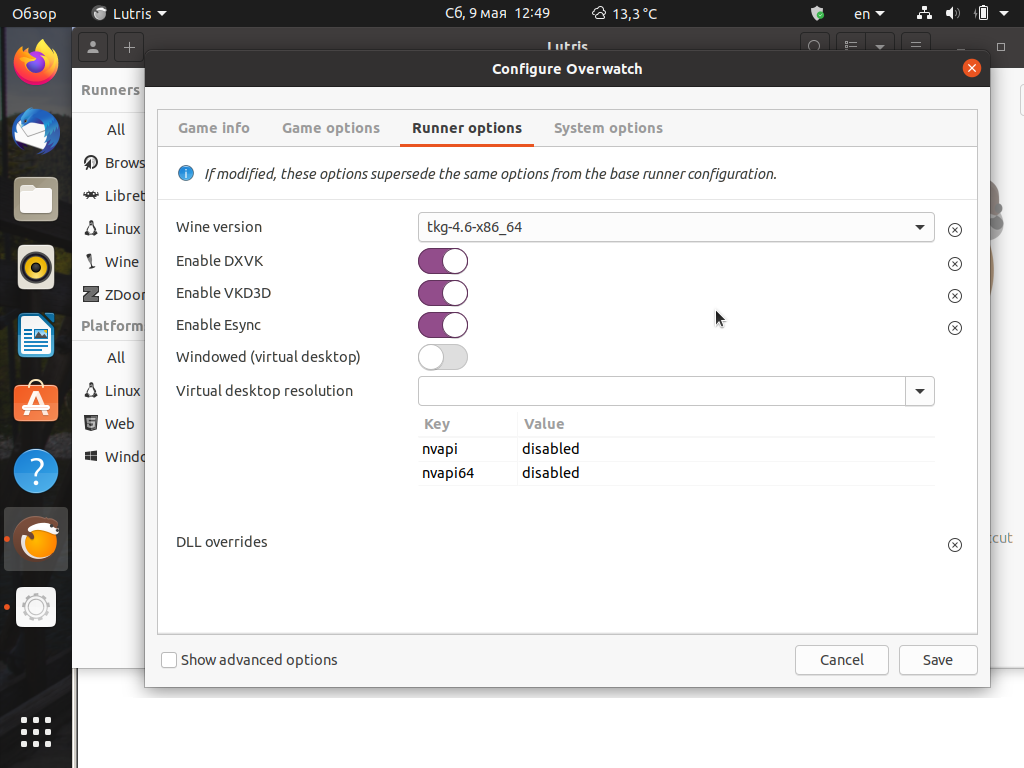Image resolution: width=1024 pixels, height=768 pixels.
Task: Click the volume icon in top bar
Action: point(953,13)
